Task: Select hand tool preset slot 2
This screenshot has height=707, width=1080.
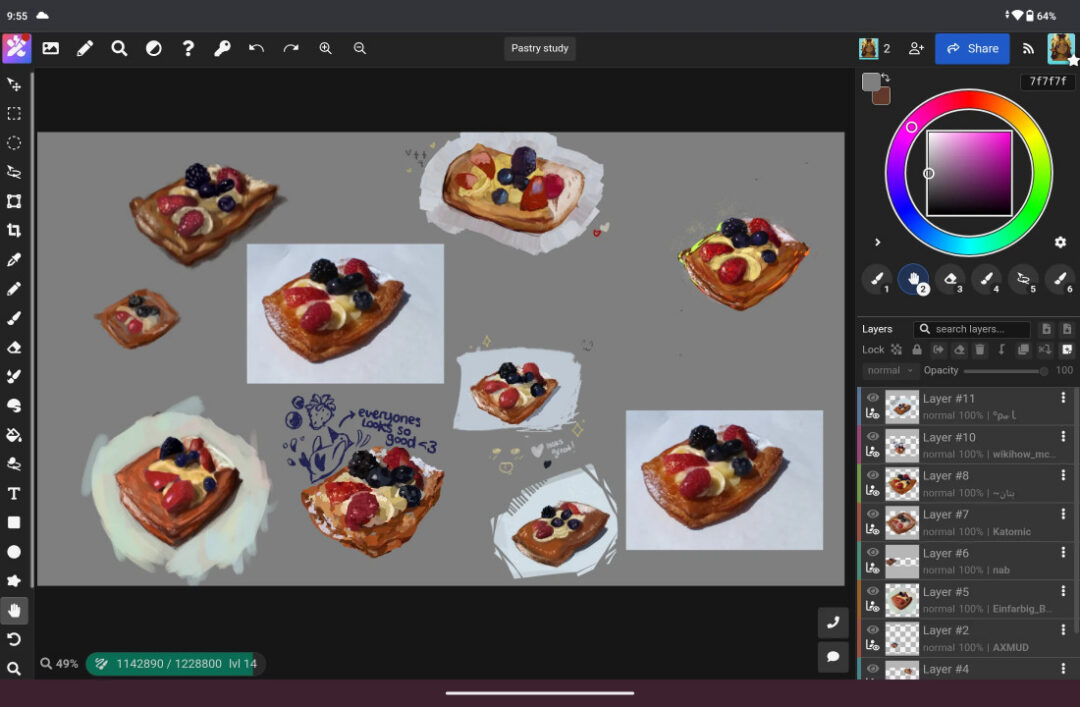Action: tap(913, 279)
